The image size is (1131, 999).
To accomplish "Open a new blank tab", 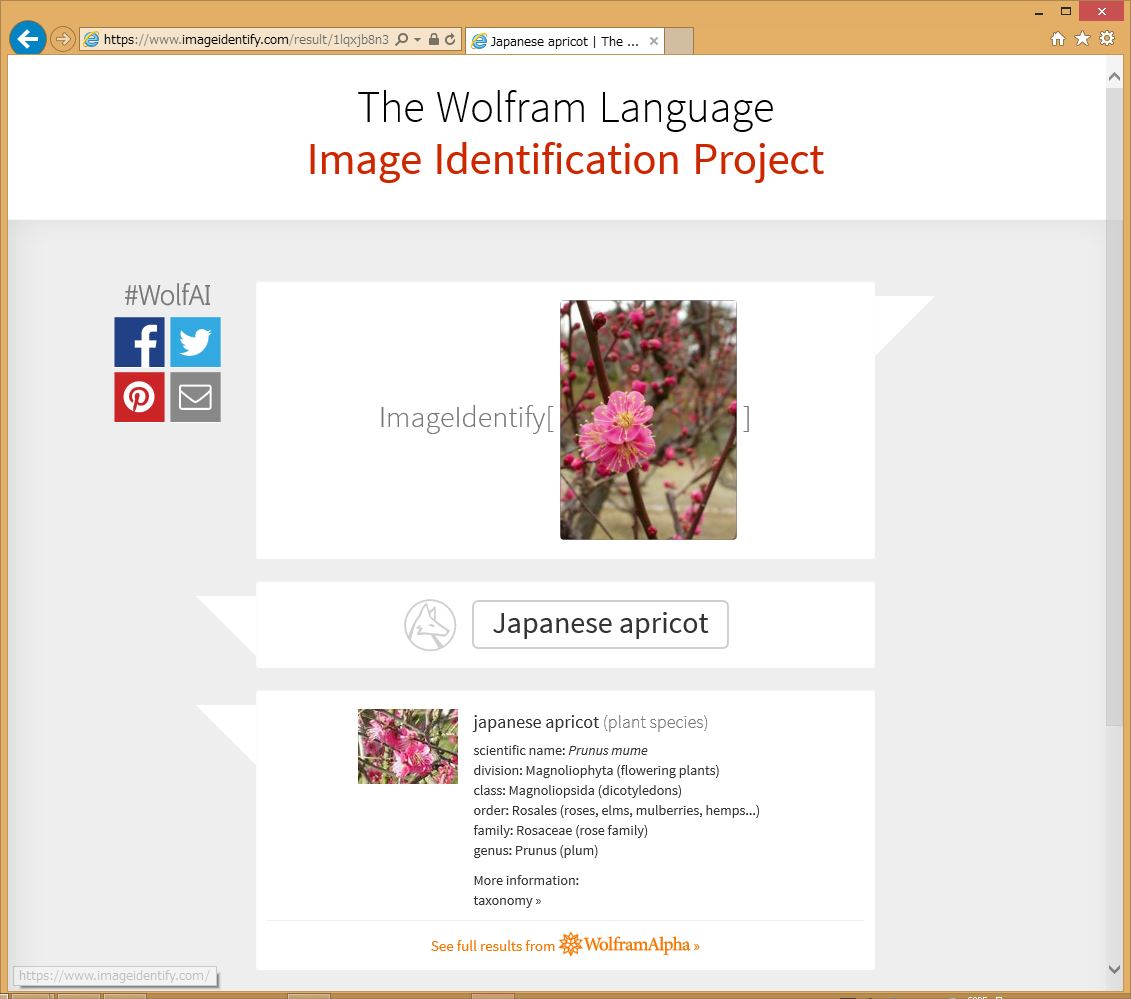I will point(679,41).
